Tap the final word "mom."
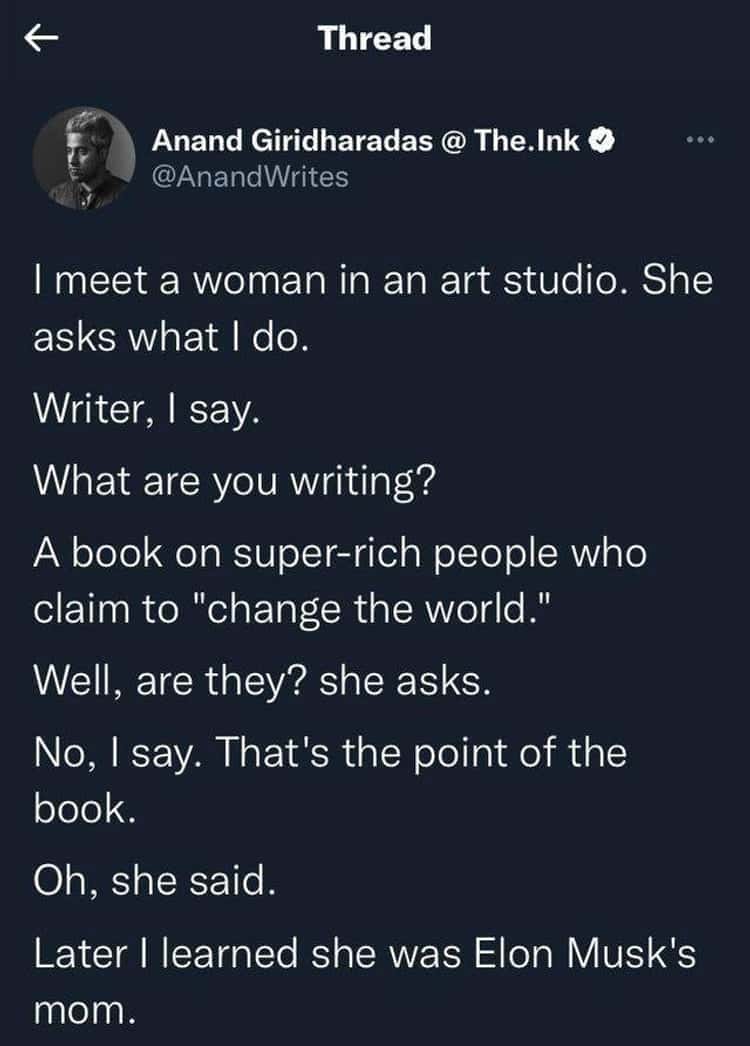This screenshot has height=1046, width=750. (85, 1011)
